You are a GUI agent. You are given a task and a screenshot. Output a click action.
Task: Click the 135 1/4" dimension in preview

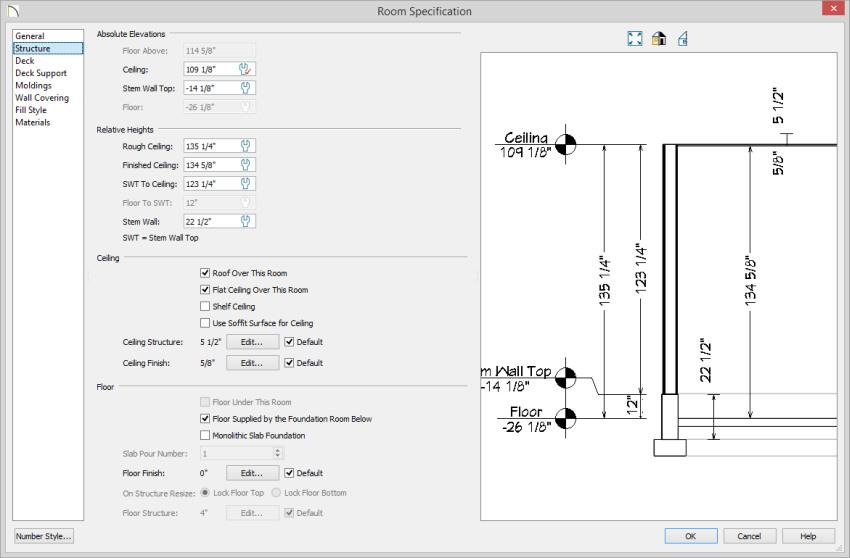pyautogui.click(x=604, y=282)
